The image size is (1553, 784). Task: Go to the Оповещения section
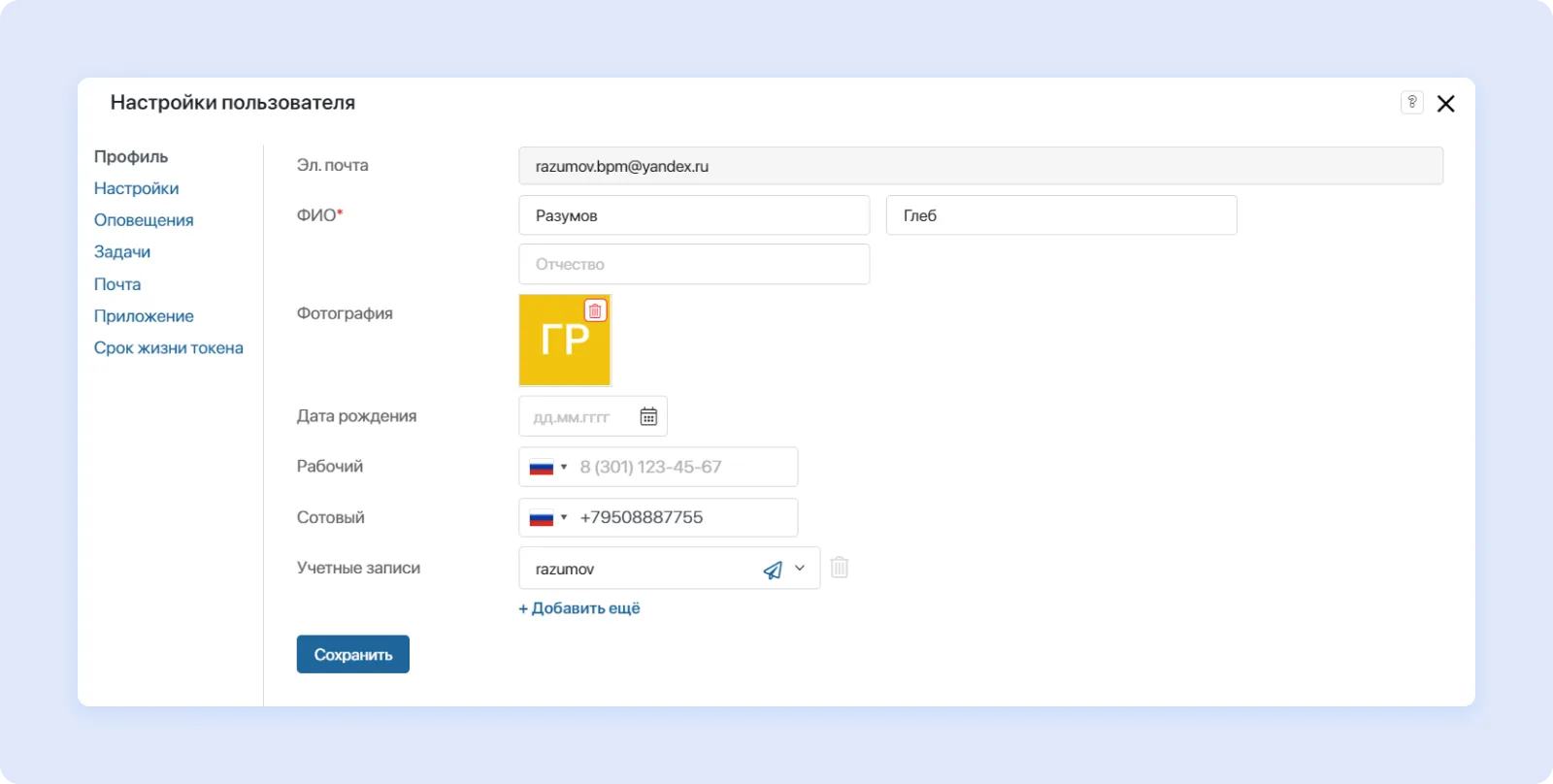tap(144, 220)
